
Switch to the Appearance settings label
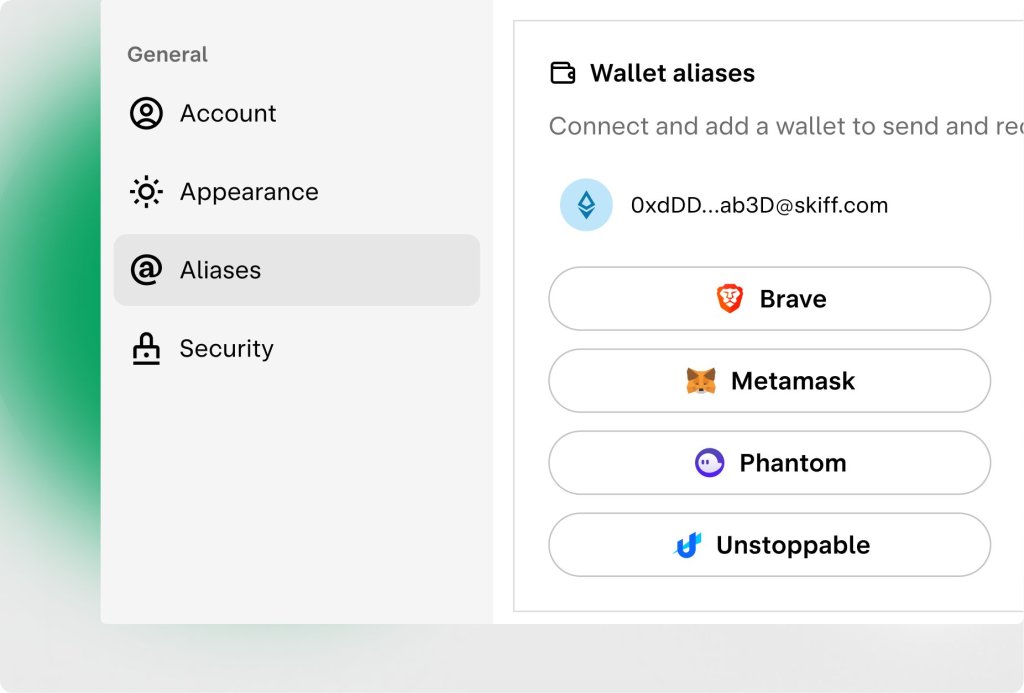click(x=249, y=191)
